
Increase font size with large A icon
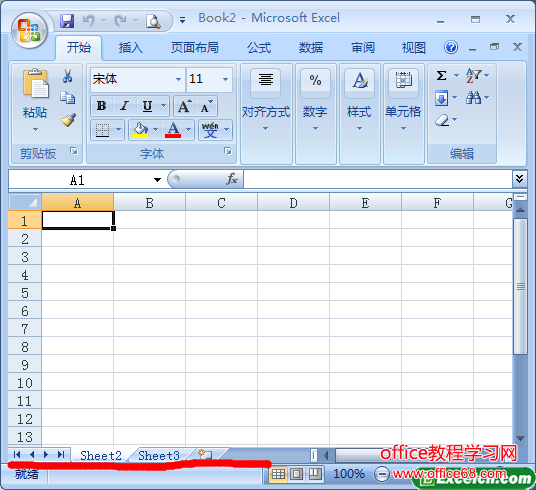pos(185,106)
